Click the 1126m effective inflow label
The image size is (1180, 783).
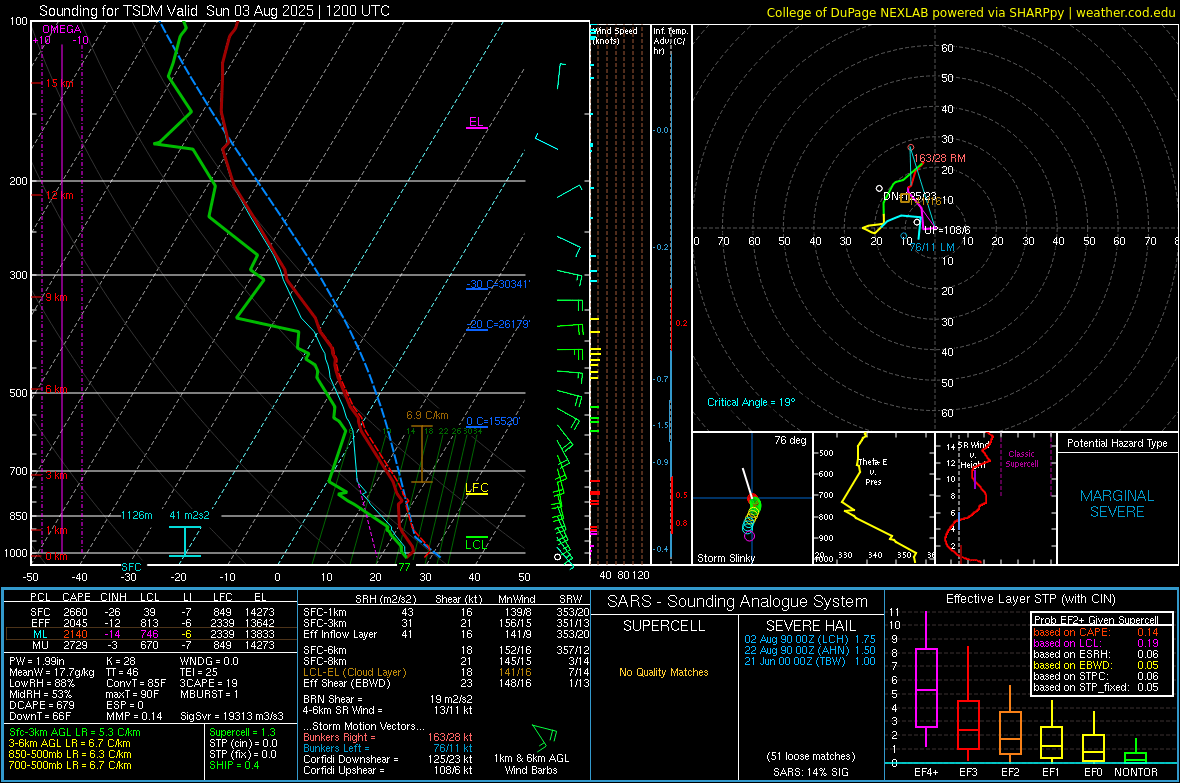coord(137,515)
